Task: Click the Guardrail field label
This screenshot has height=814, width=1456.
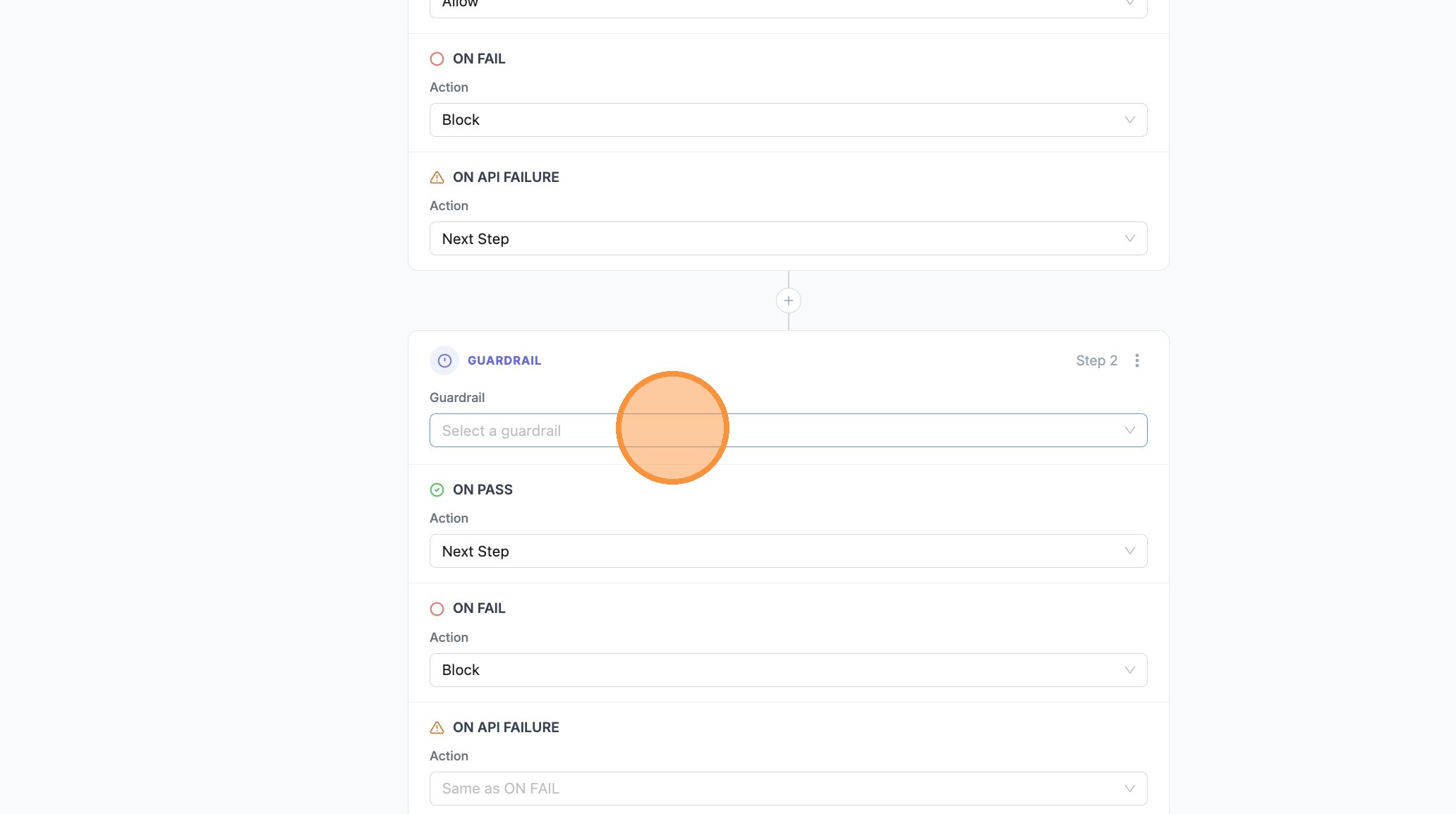Action: pos(456,398)
